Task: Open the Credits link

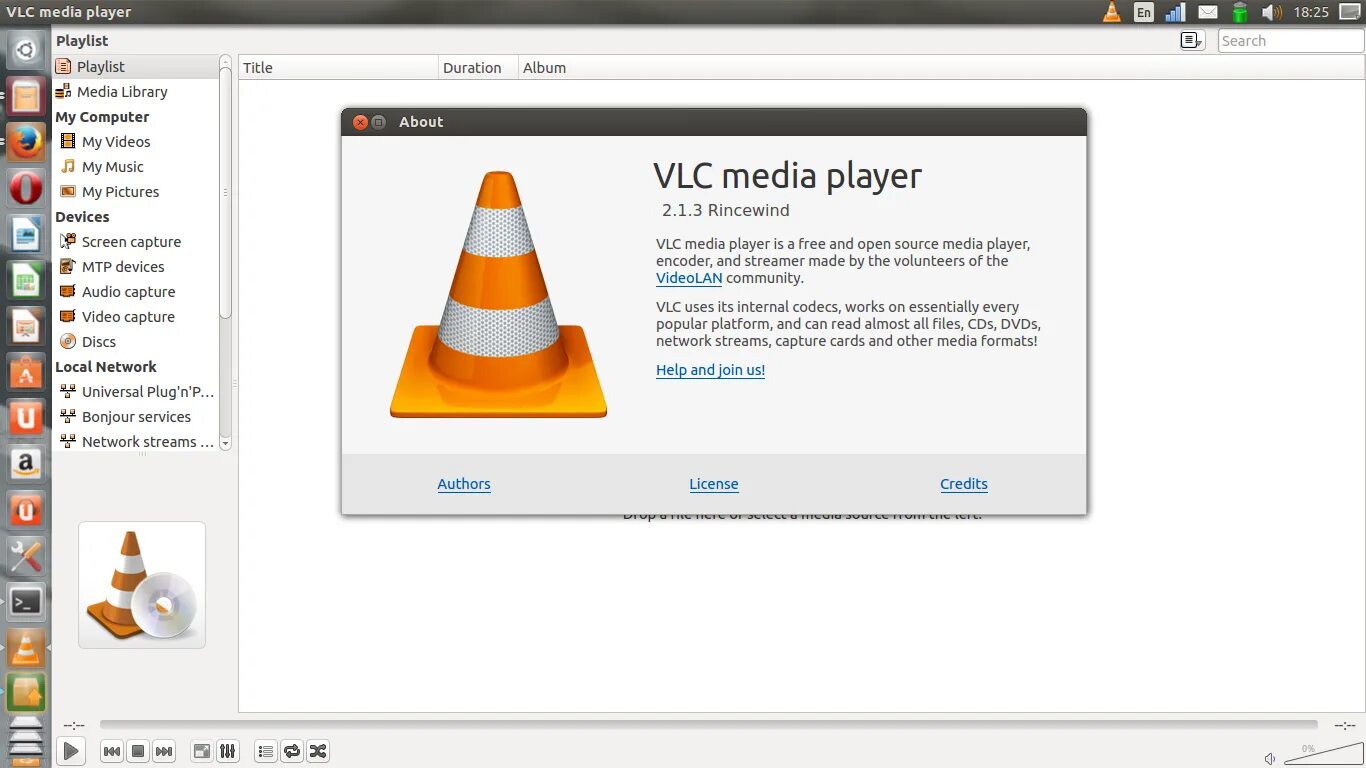Action: (x=964, y=484)
